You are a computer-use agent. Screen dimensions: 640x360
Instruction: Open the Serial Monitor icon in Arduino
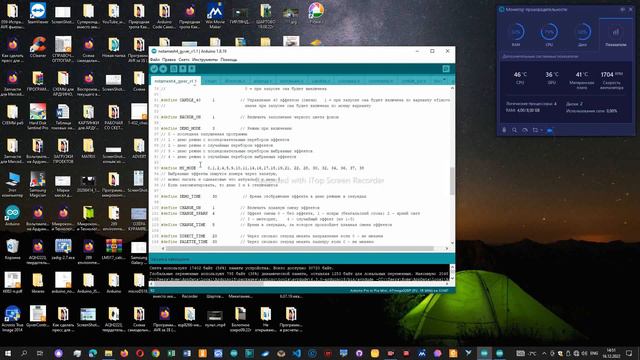click(x=446, y=69)
